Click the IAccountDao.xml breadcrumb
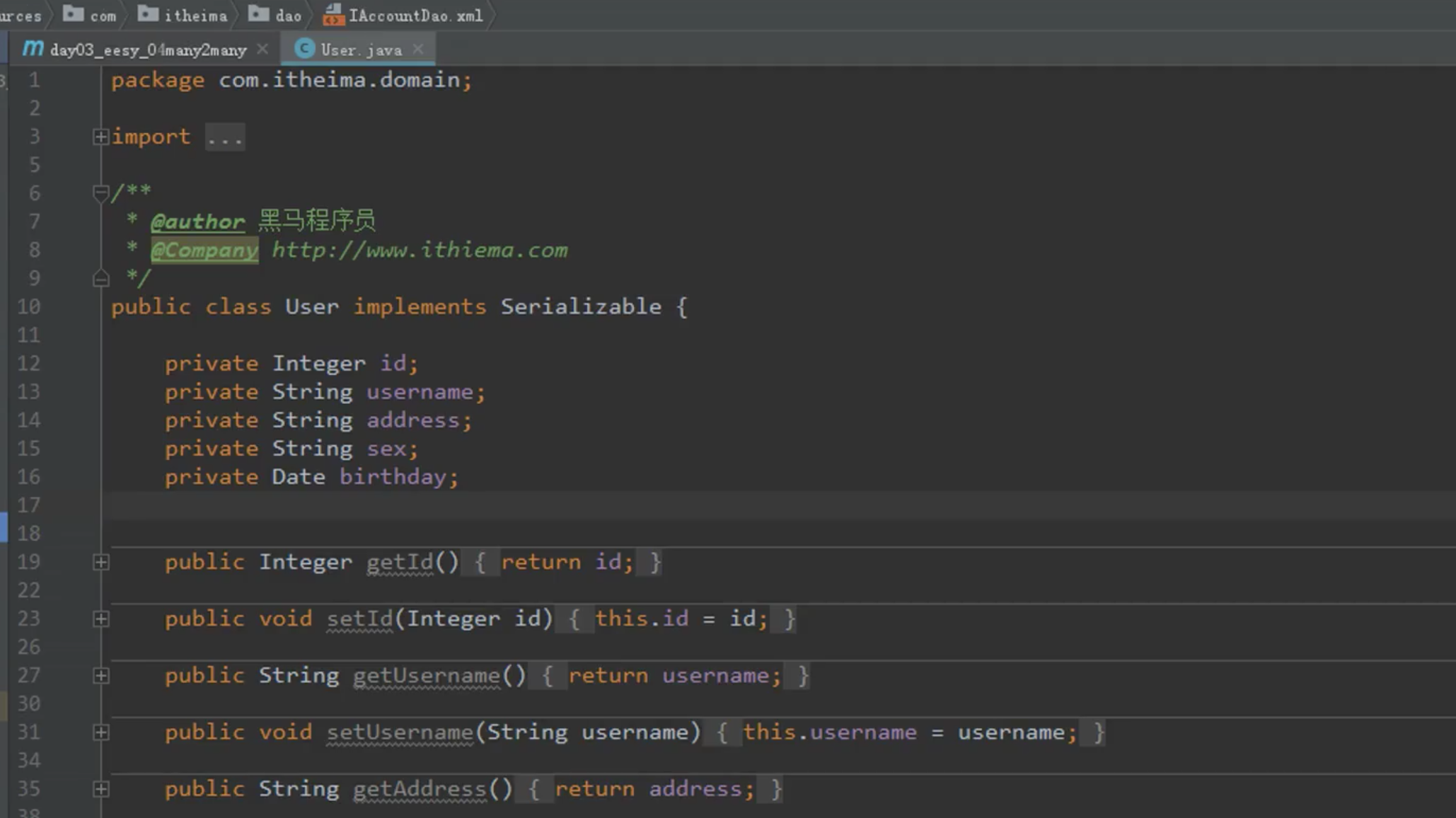This screenshot has height=818, width=1456. 415,16
